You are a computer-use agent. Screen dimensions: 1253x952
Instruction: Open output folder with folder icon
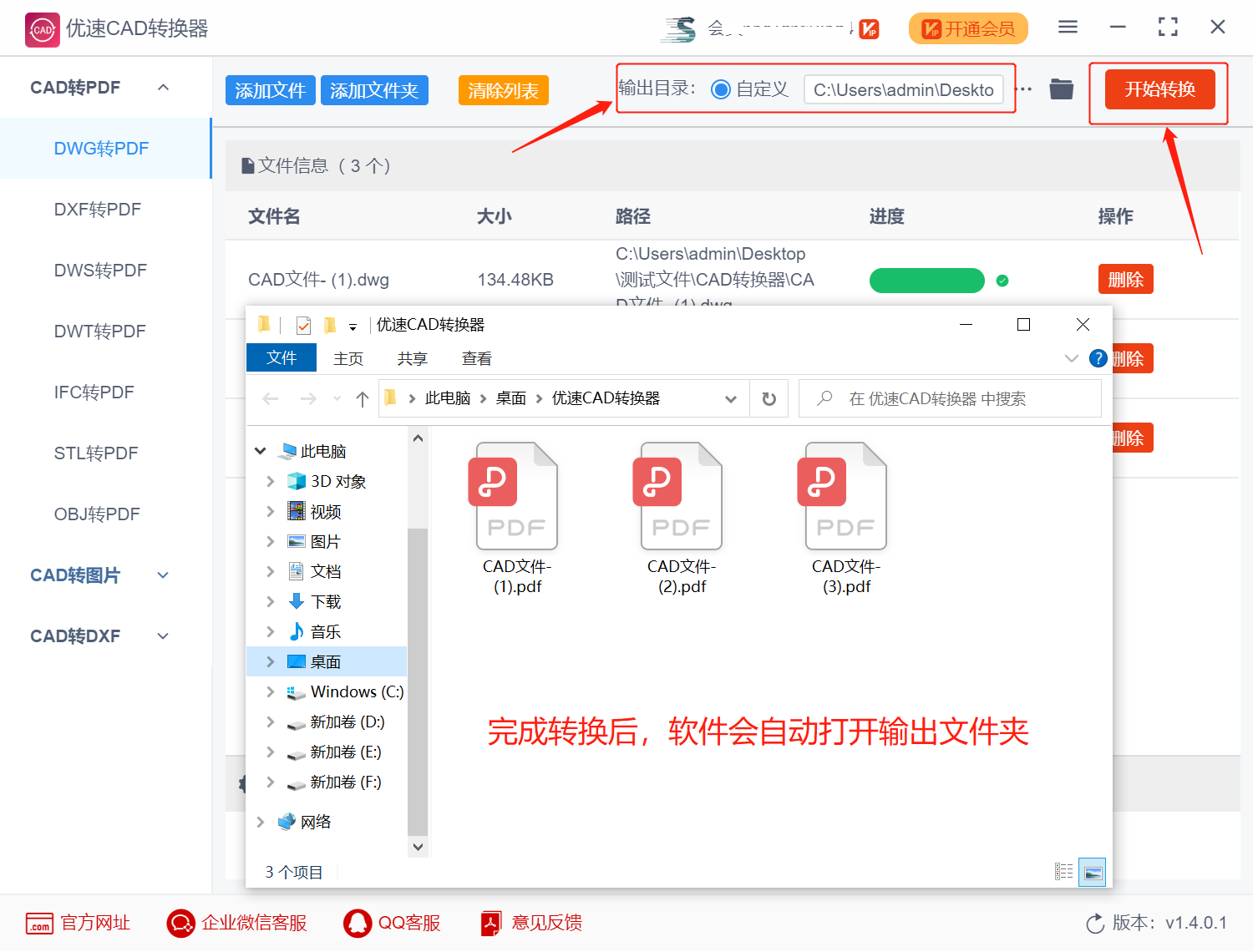1061,89
